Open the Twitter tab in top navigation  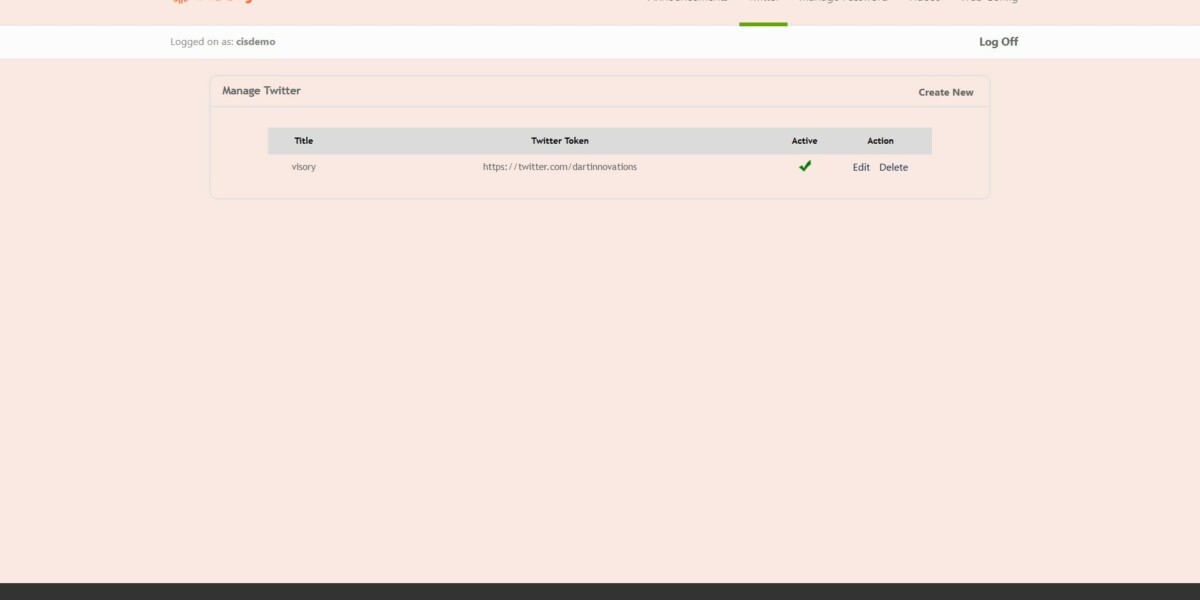click(x=763, y=3)
